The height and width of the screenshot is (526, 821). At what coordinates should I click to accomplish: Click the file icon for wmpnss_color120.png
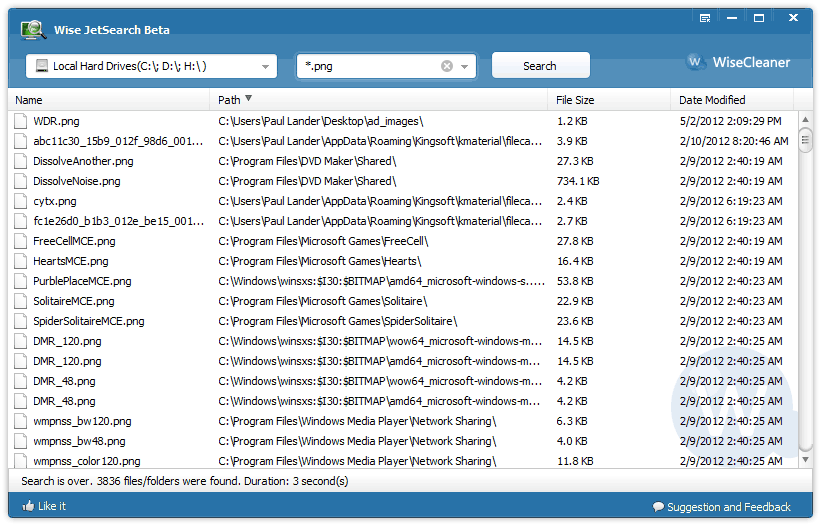tap(20, 461)
